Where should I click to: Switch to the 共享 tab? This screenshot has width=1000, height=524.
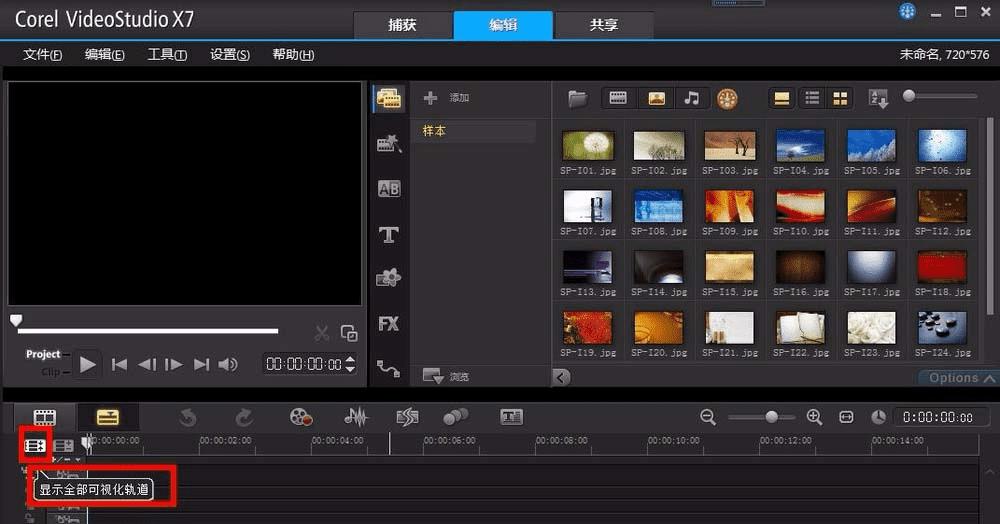[604, 25]
